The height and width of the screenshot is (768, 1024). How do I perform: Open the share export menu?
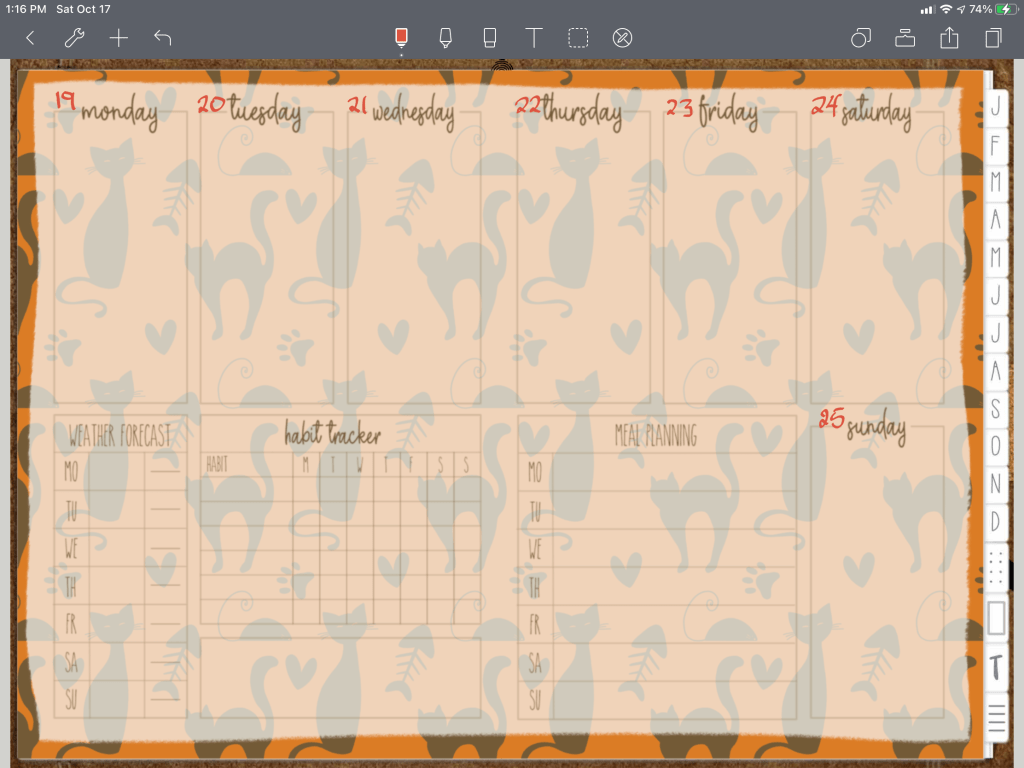[949, 38]
